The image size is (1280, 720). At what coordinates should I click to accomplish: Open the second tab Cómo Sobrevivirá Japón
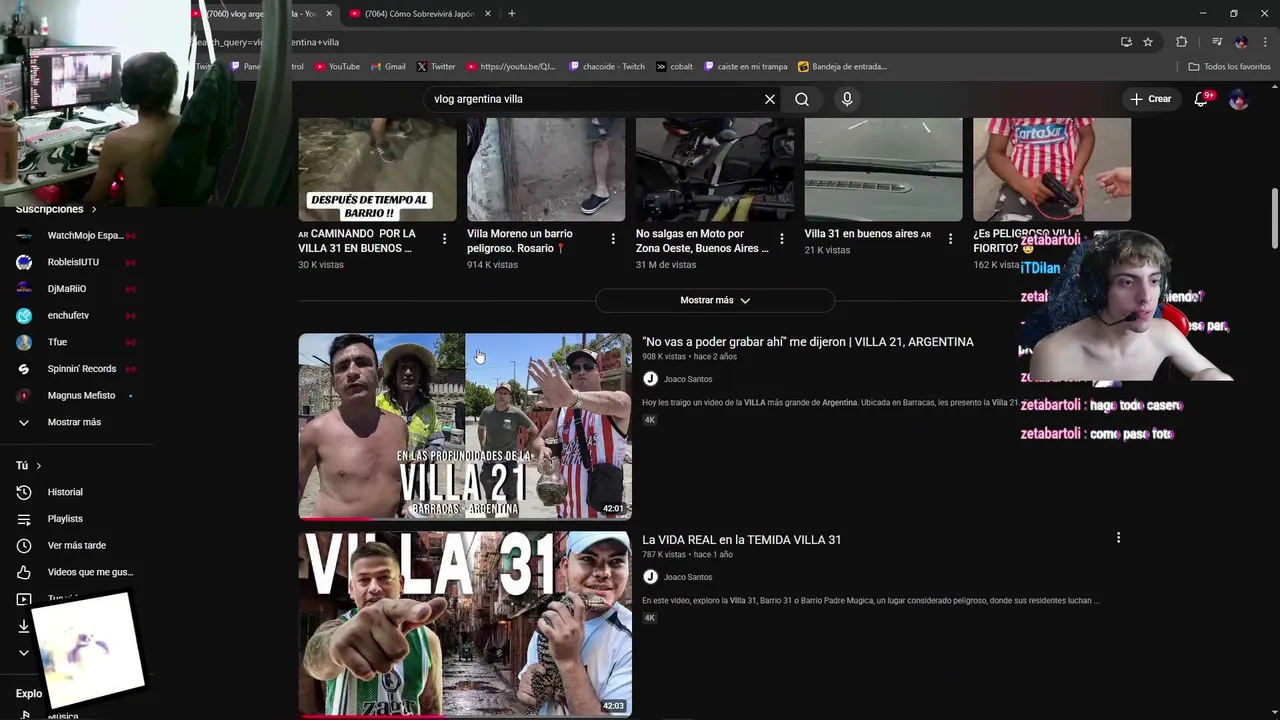(419, 14)
